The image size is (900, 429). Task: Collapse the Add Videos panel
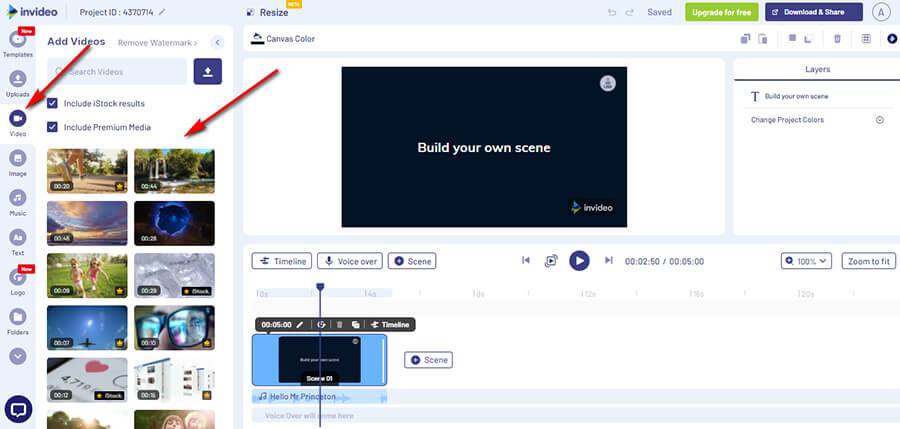pos(217,42)
